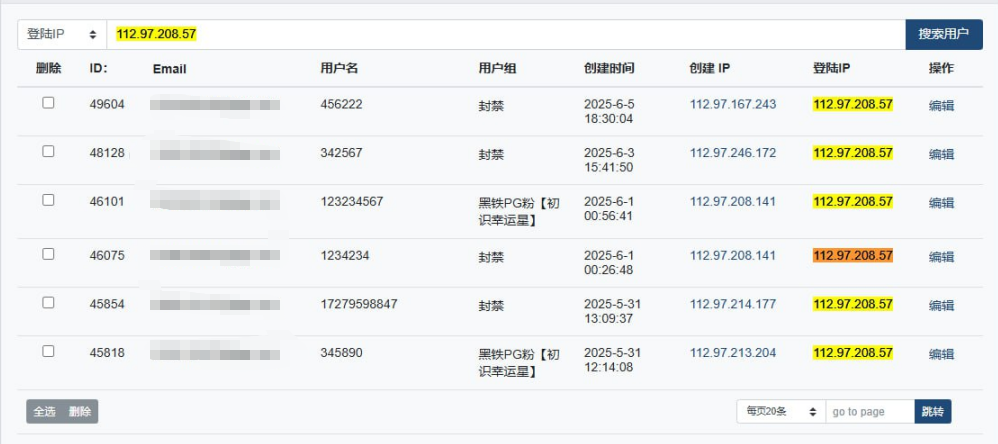Image resolution: width=998 pixels, height=444 pixels.
Task: Enable the checkbox for user ID 45818
Action: (48, 352)
